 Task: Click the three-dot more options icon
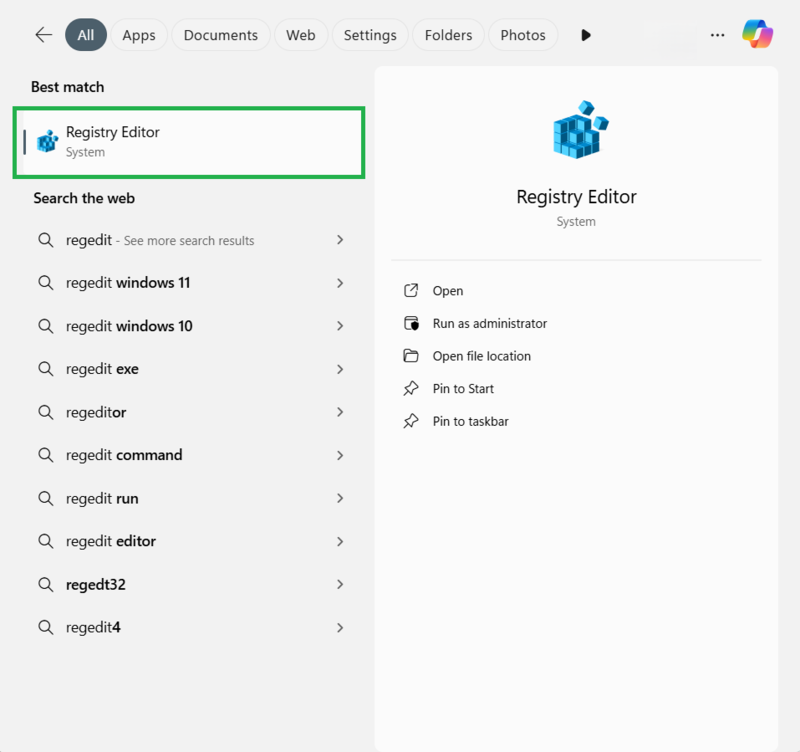pyautogui.click(x=717, y=35)
